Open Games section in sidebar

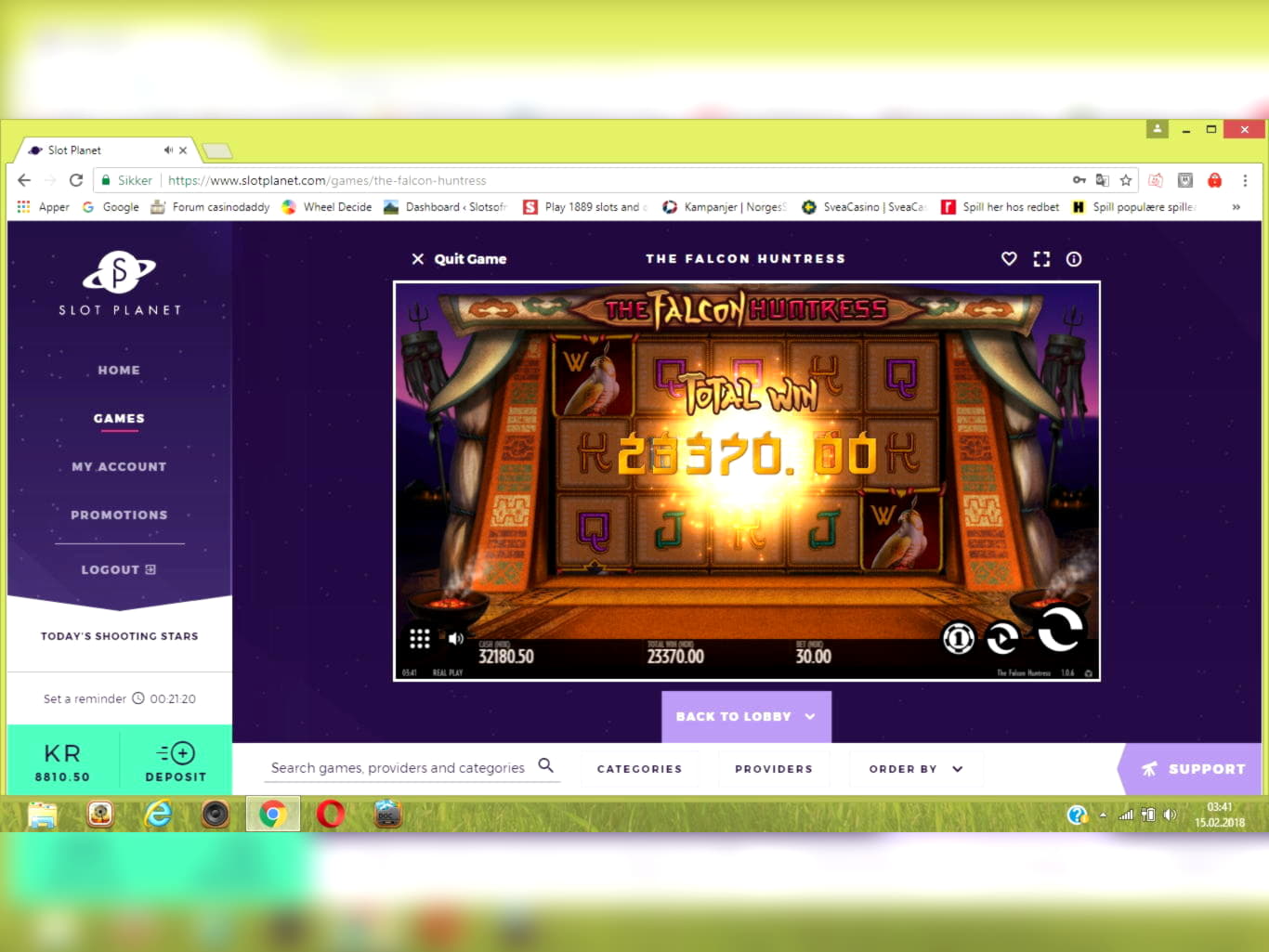119,418
